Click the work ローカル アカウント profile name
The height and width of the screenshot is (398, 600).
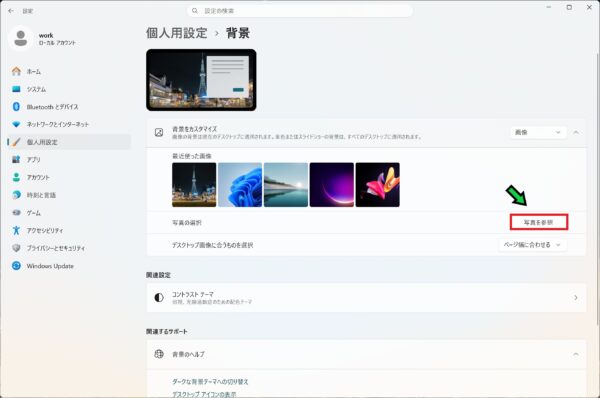click(x=57, y=39)
